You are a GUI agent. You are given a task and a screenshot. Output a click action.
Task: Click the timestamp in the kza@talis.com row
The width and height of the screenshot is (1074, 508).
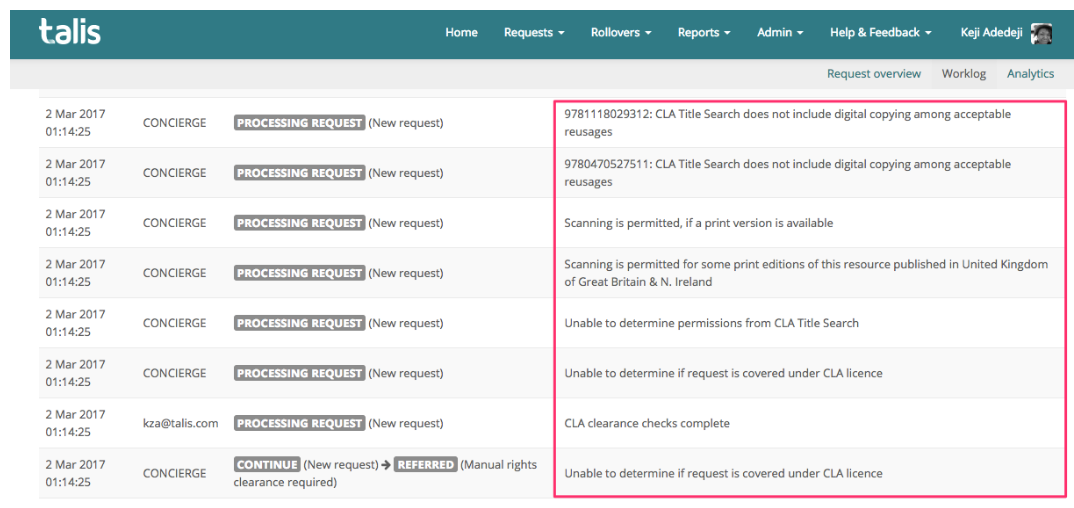tap(75, 423)
